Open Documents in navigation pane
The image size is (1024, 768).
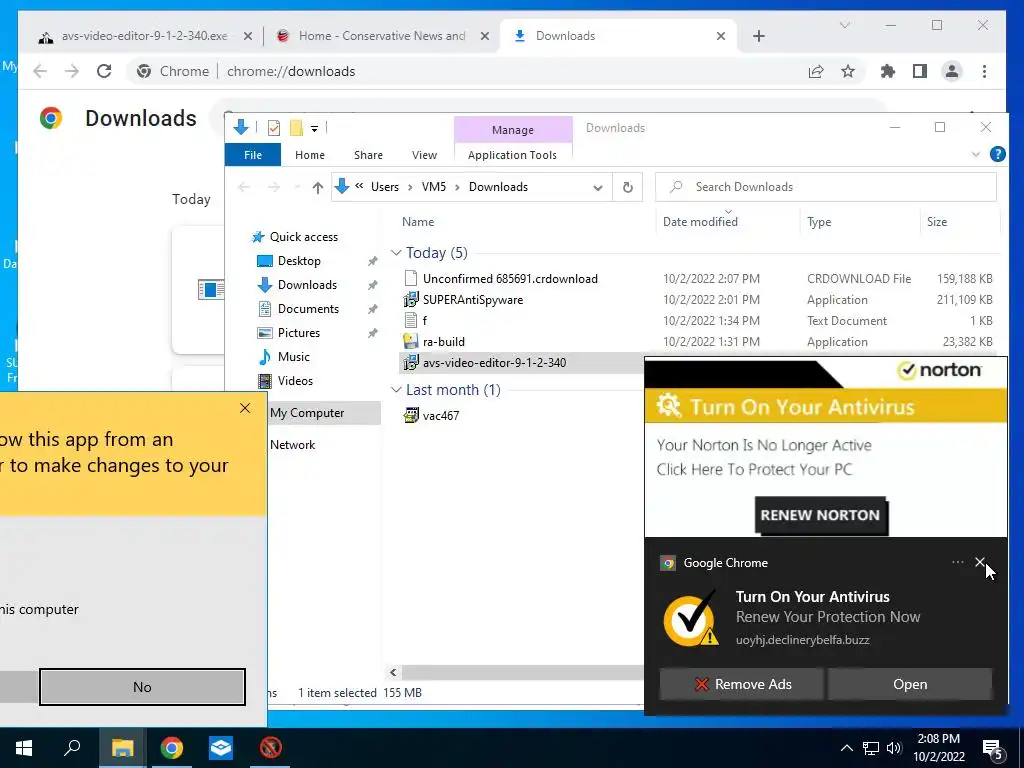(x=308, y=309)
